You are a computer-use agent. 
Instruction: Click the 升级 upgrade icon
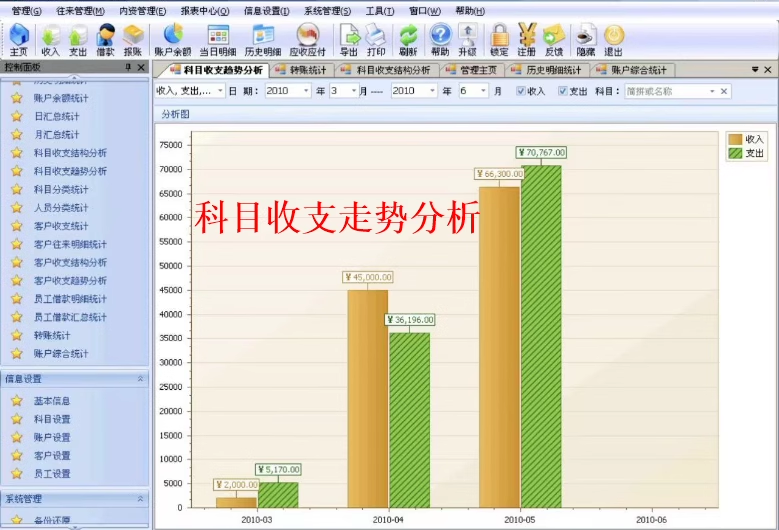tap(467, 39)
